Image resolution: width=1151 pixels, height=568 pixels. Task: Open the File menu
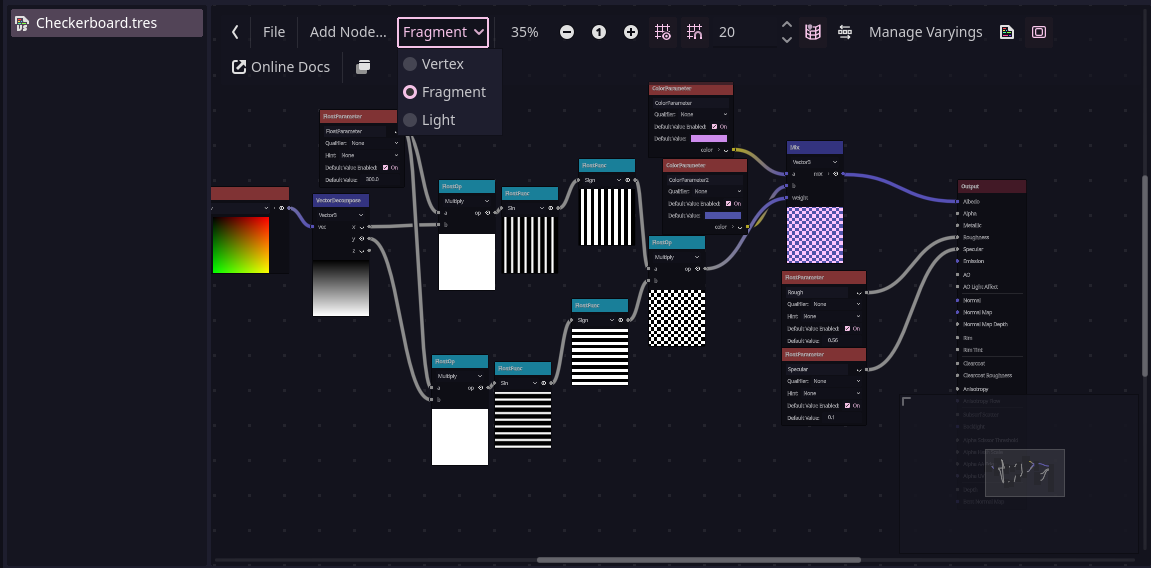(x=274, y=32)
